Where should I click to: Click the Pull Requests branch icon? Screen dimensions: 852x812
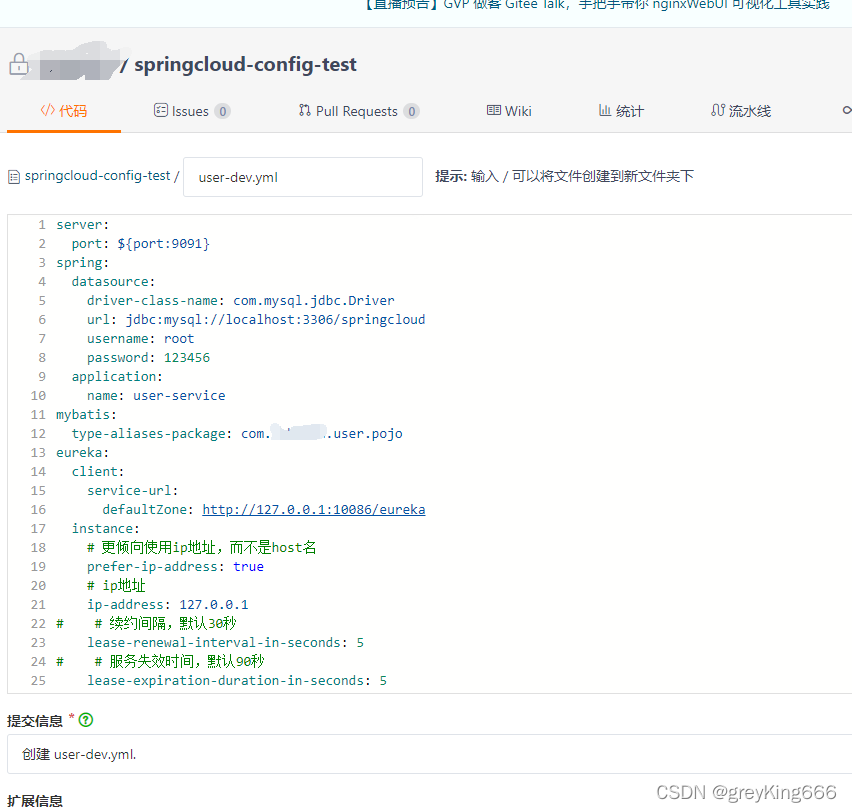[x=304, y=110]
